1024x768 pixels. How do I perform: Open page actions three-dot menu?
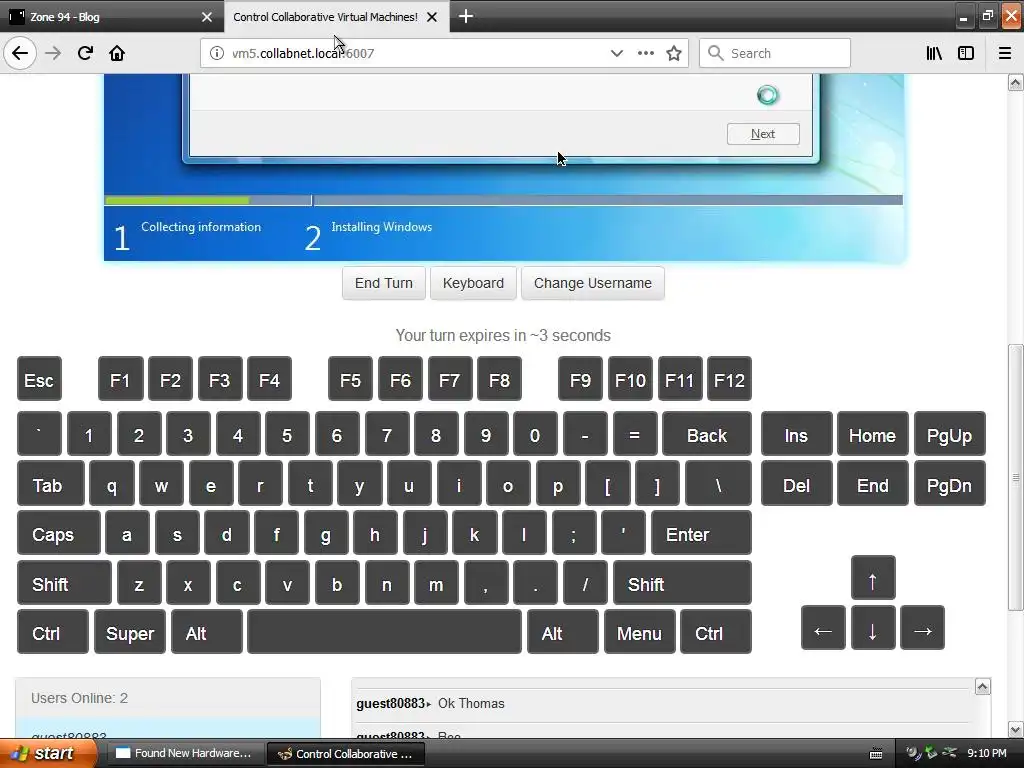(645, 53)
